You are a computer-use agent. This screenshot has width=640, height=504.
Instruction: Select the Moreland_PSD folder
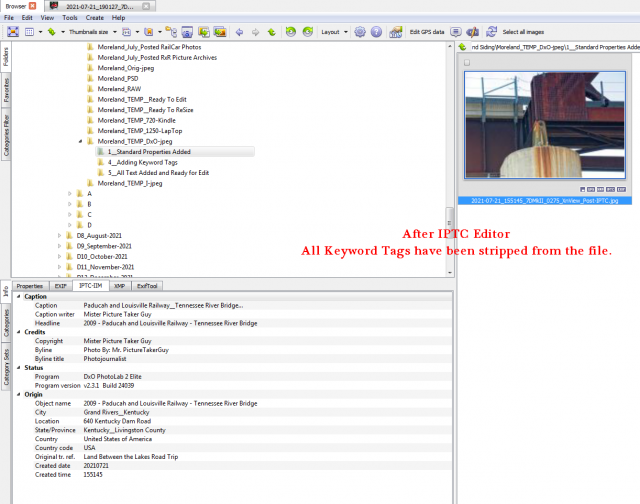pyautogui.click(x=118, y=78)
